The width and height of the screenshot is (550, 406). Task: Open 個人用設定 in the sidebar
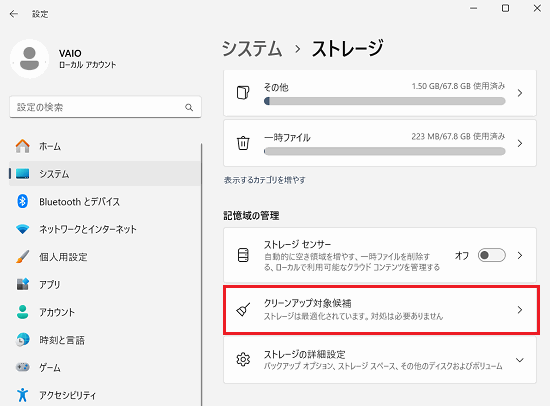[105, 257]
